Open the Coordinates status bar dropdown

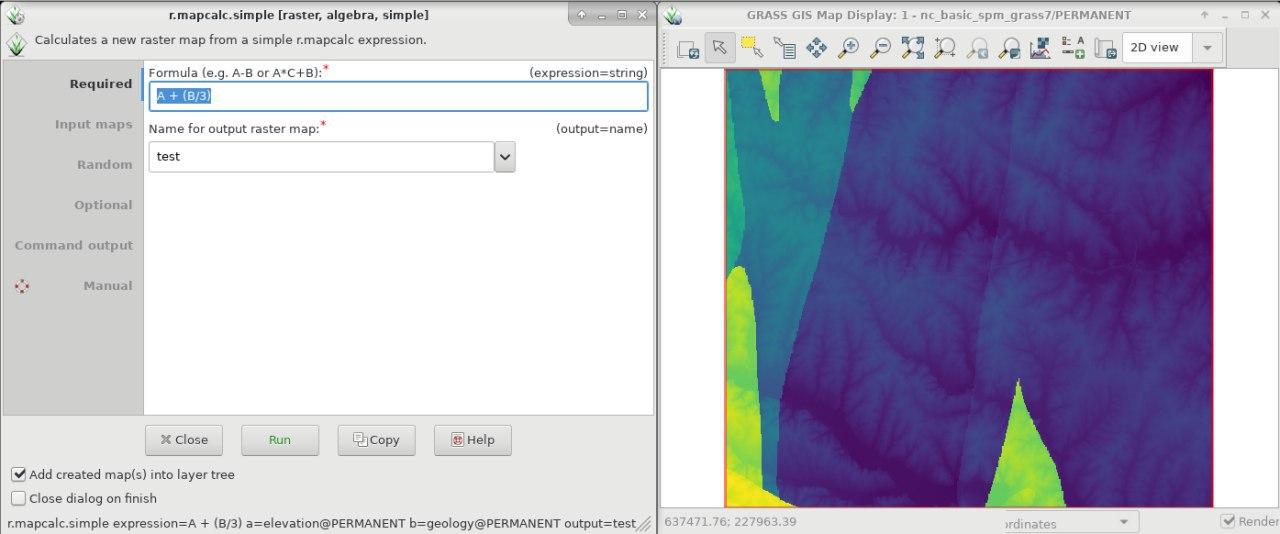1123,522
